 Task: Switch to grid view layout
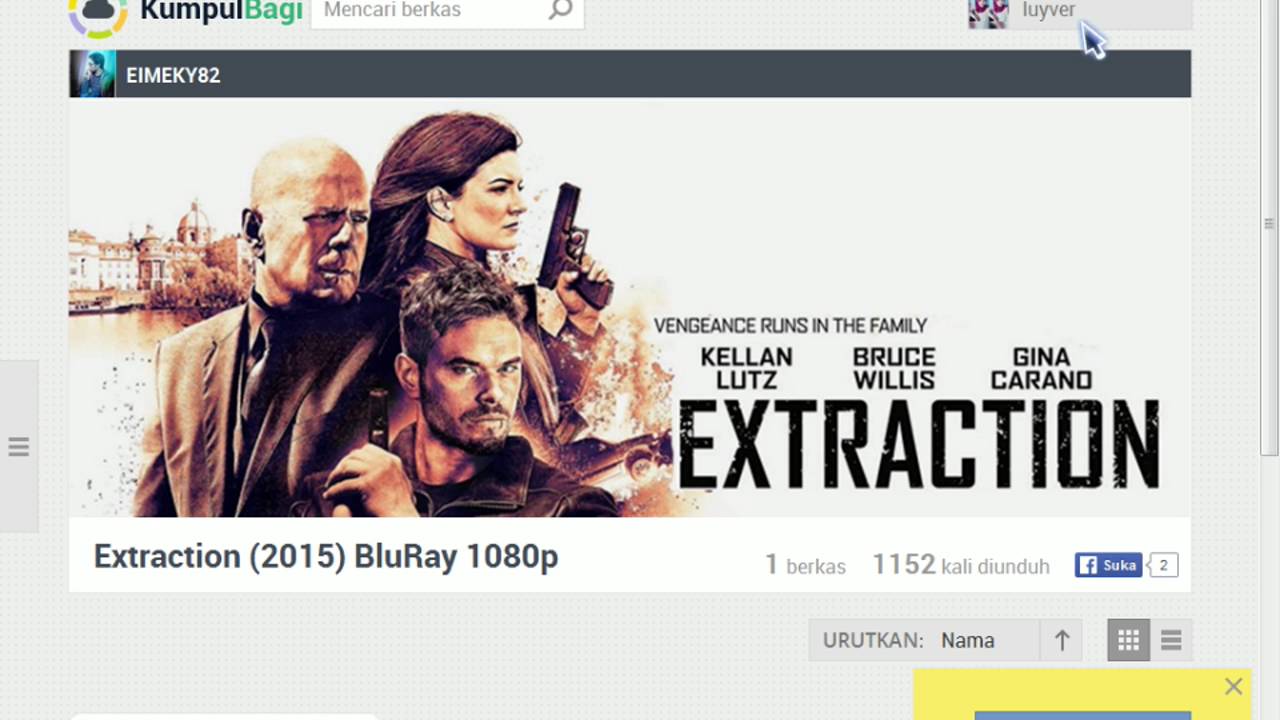[1128, 640]
